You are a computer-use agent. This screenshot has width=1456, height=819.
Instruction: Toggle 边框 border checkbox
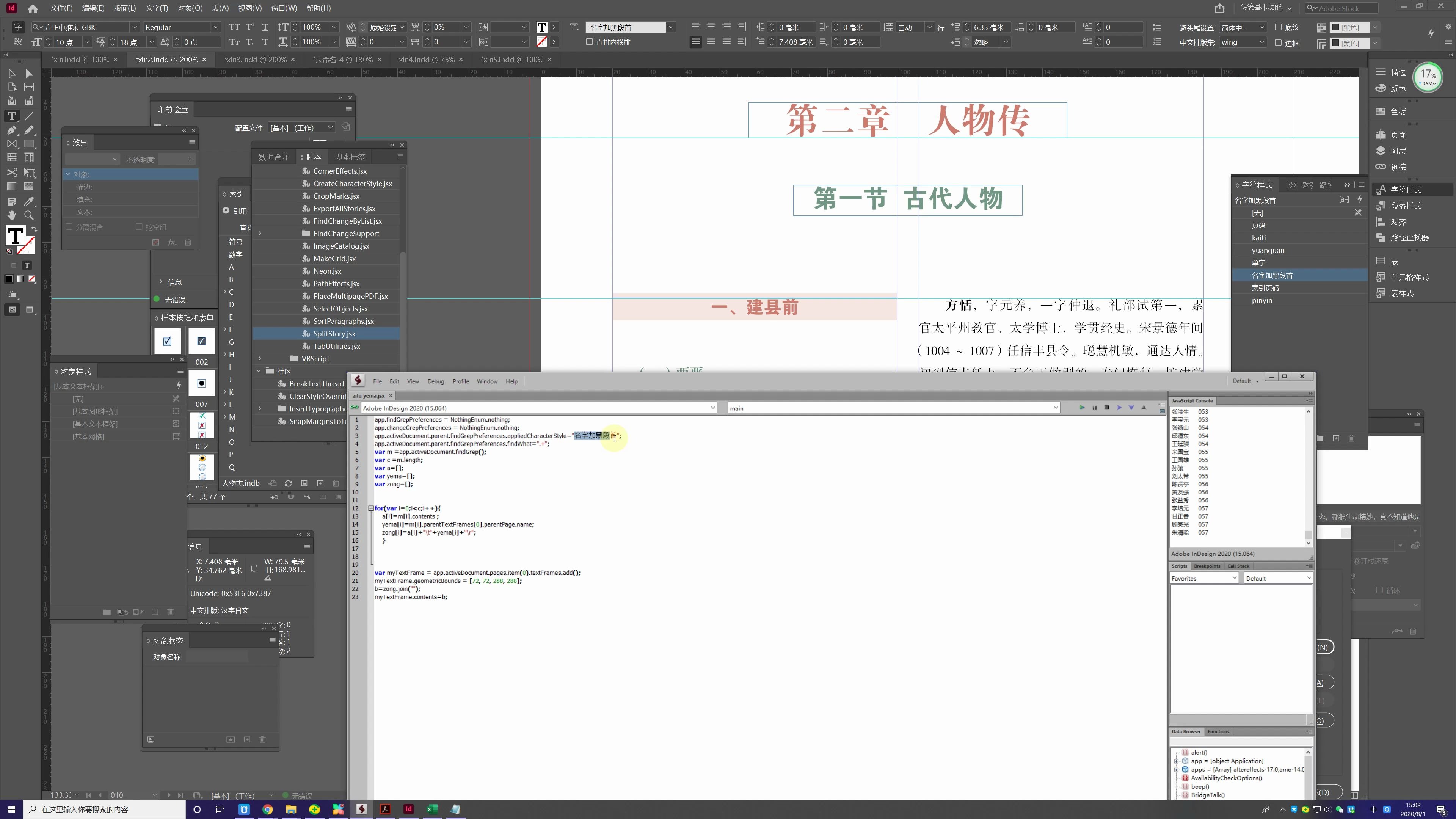point(1279,42)
